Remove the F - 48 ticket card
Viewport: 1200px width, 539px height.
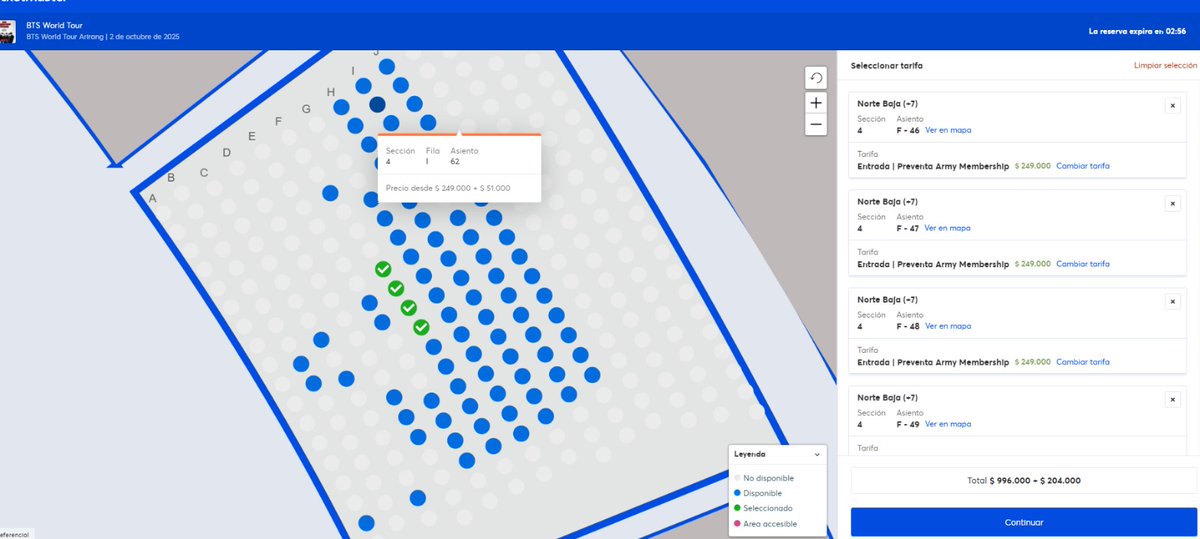tap(1172, 301)
